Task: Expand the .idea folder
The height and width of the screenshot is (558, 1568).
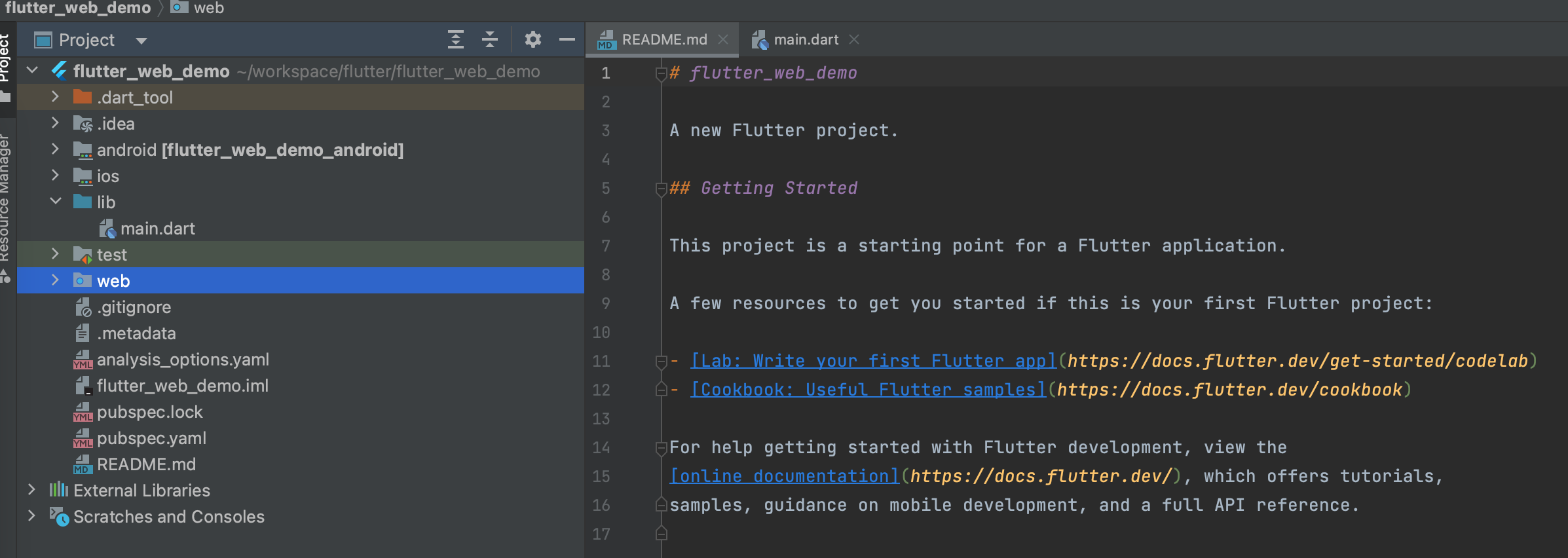Action: [55, 123]
